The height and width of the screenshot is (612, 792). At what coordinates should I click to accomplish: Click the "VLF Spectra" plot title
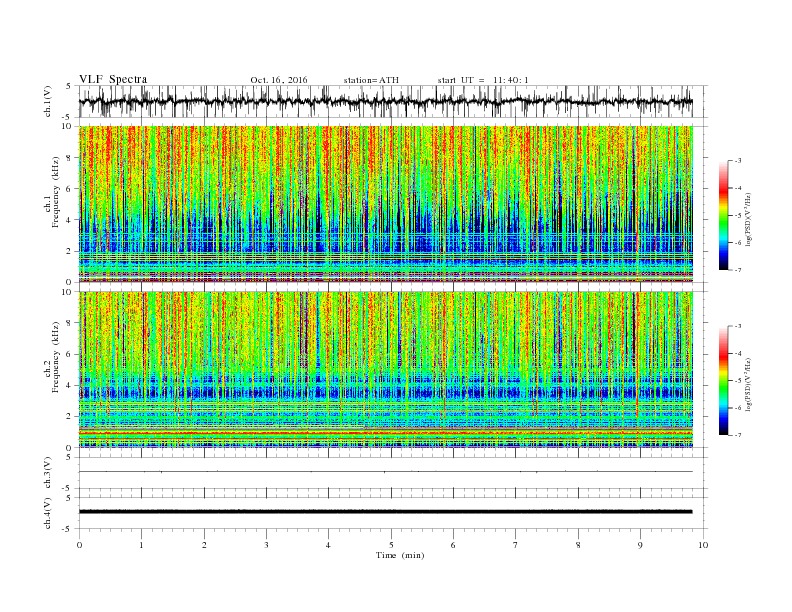[x=113, y=79]
